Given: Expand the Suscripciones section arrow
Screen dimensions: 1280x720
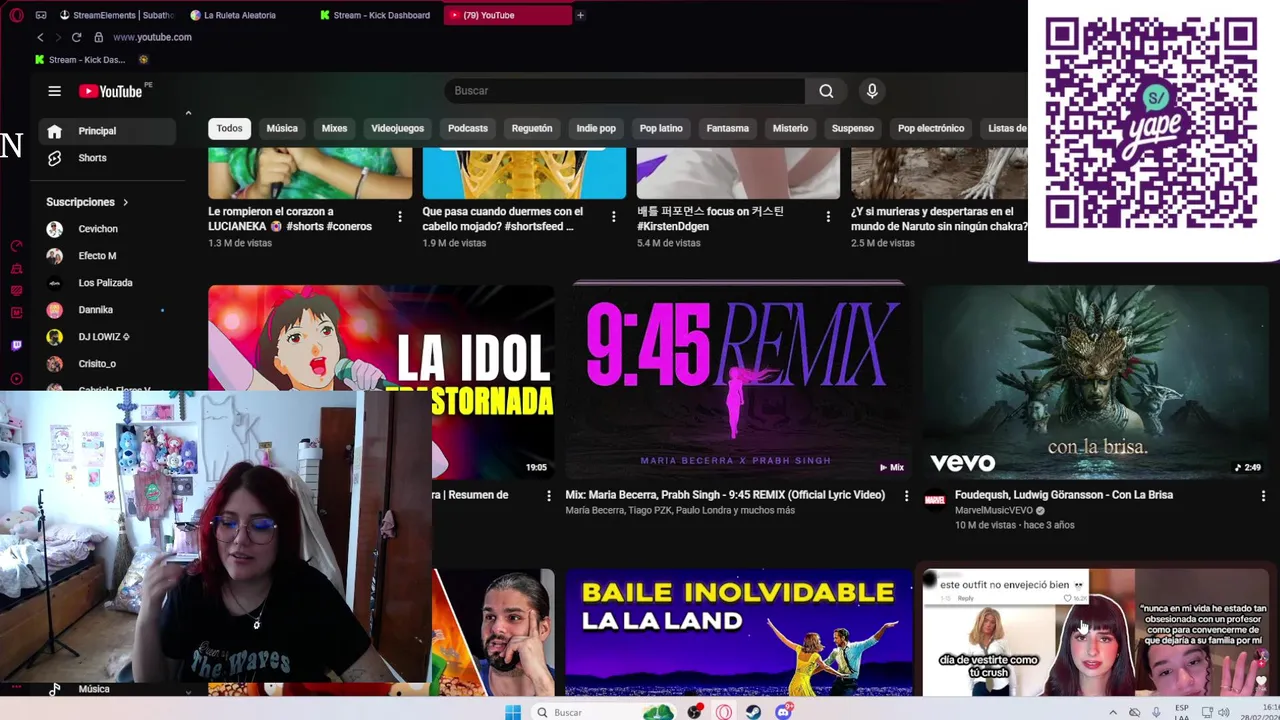Looking at the screenshot, I should point(125,202).
